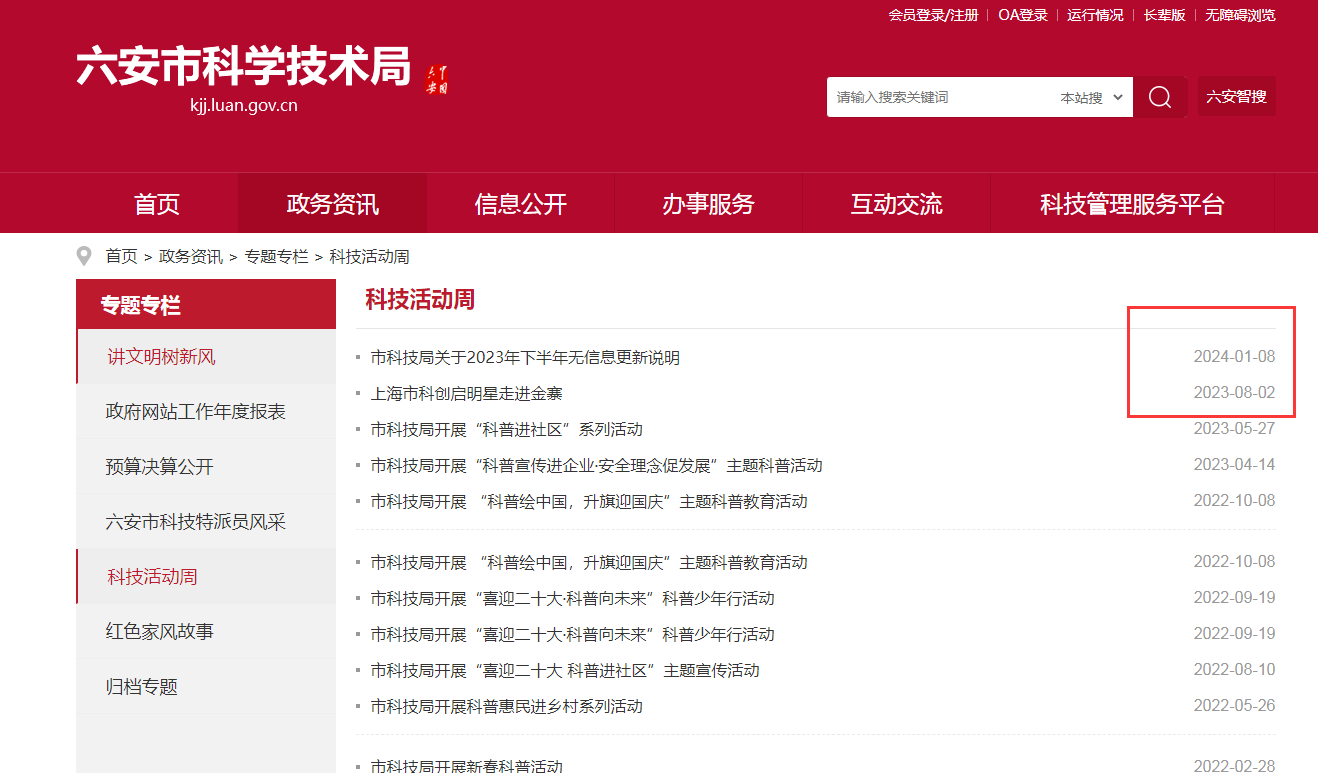Screen dimensions: 1318x773
Task: Open article 市科技局开展科普惠民进乡村系列活动
Action: (x=506, y=706)
